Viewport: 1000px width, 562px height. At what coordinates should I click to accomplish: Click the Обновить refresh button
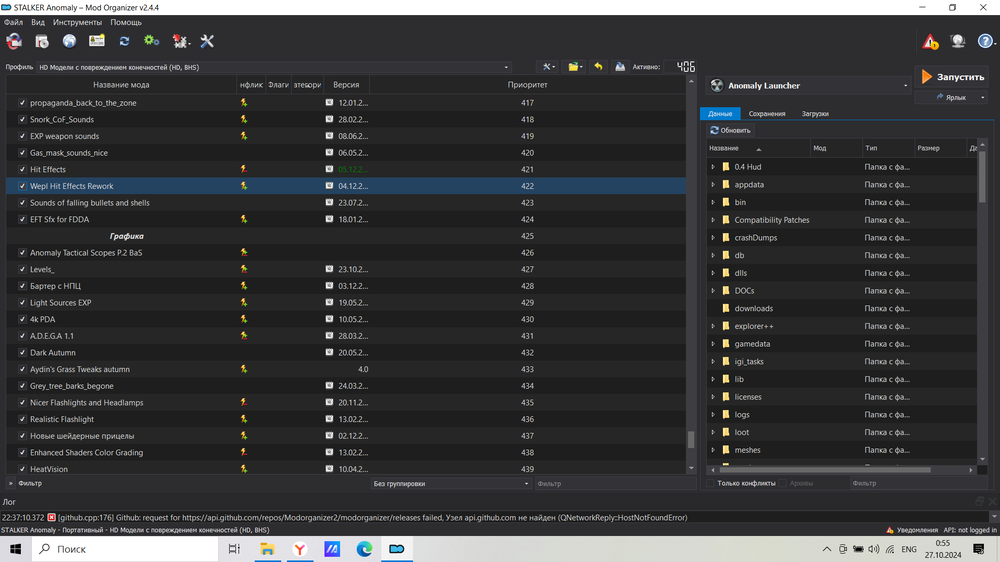[730, 130]
